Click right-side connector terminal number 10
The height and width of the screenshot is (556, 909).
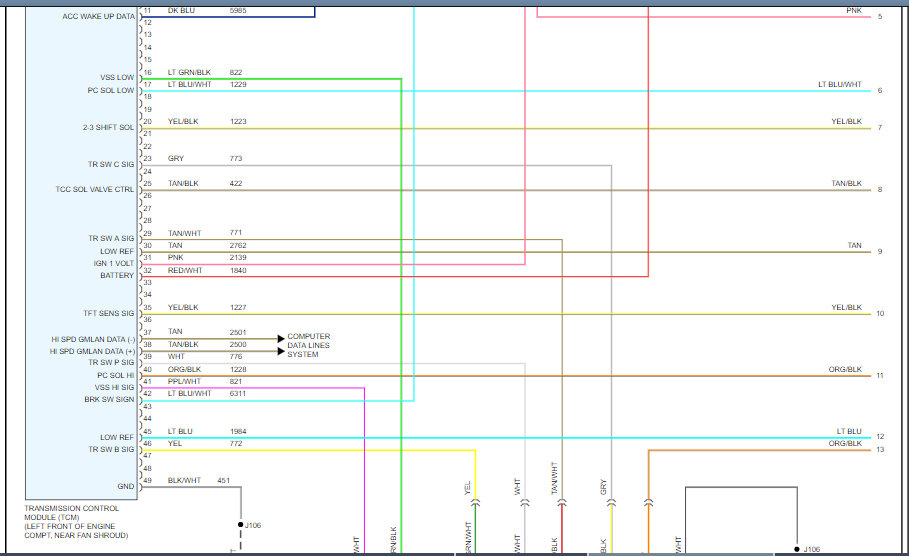click(880, 314)
